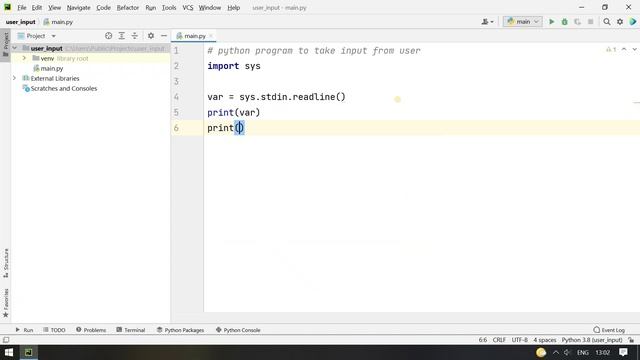The image size is (640, 360).
Task: Open Search Everywhere magnifier icon
Action: click(607, 22)
